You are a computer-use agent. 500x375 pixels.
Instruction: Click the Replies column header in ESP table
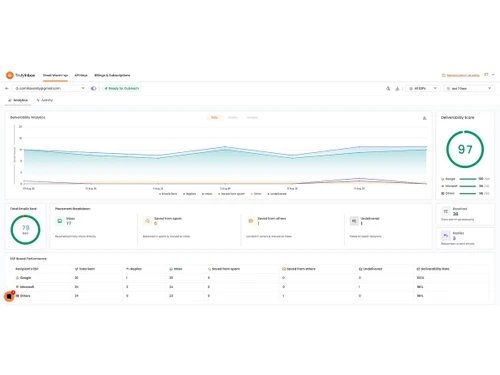click(x=134, y=269)
